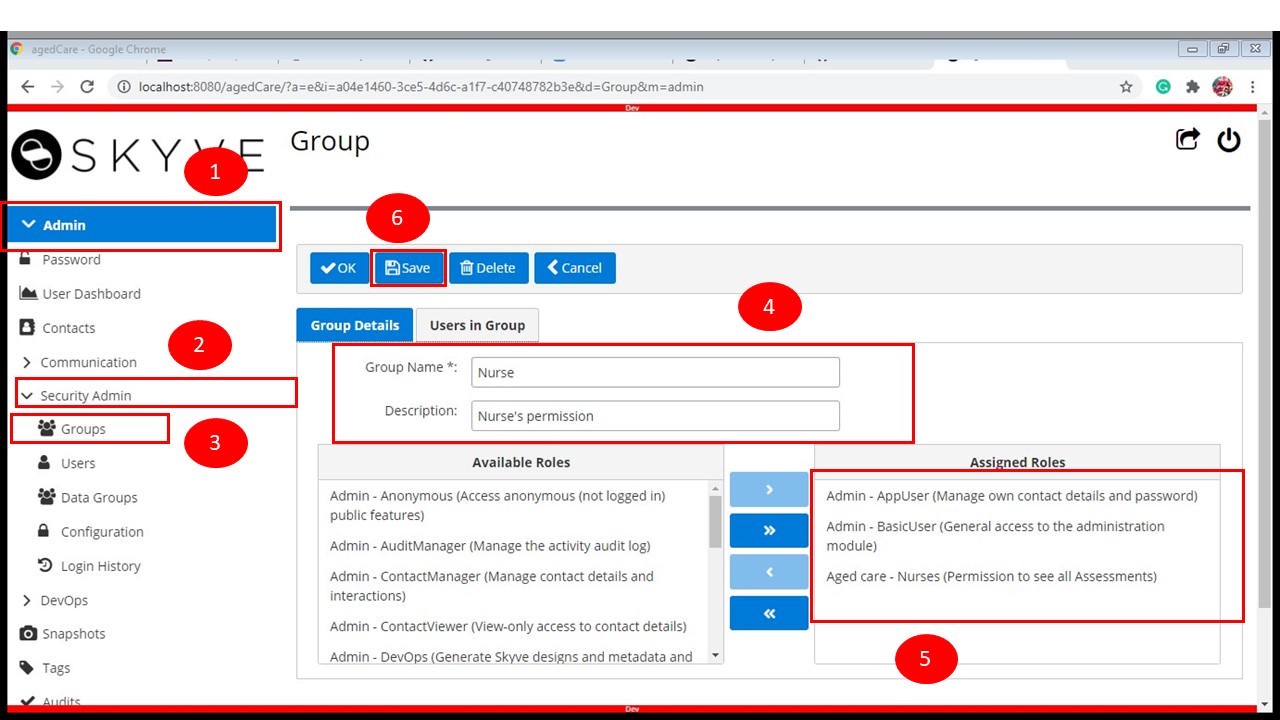1280x720 pixels.
Task: Click the Login History clock icon
Action: pos(45,565)
